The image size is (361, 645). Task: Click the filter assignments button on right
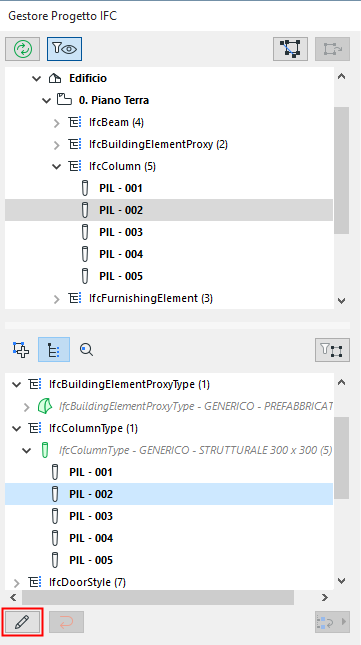[333, 350]
